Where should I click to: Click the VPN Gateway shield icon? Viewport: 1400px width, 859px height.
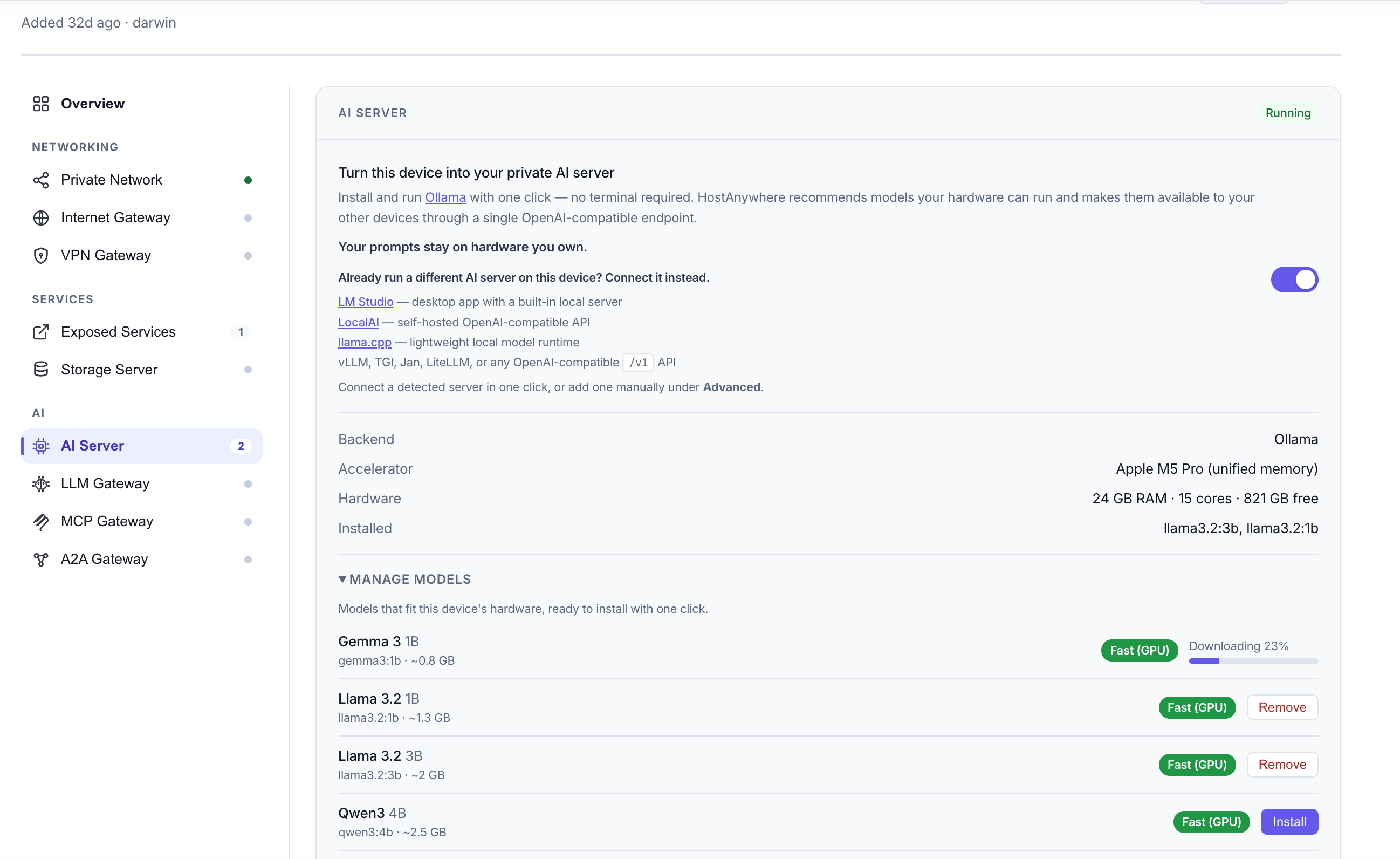[41, 256]
